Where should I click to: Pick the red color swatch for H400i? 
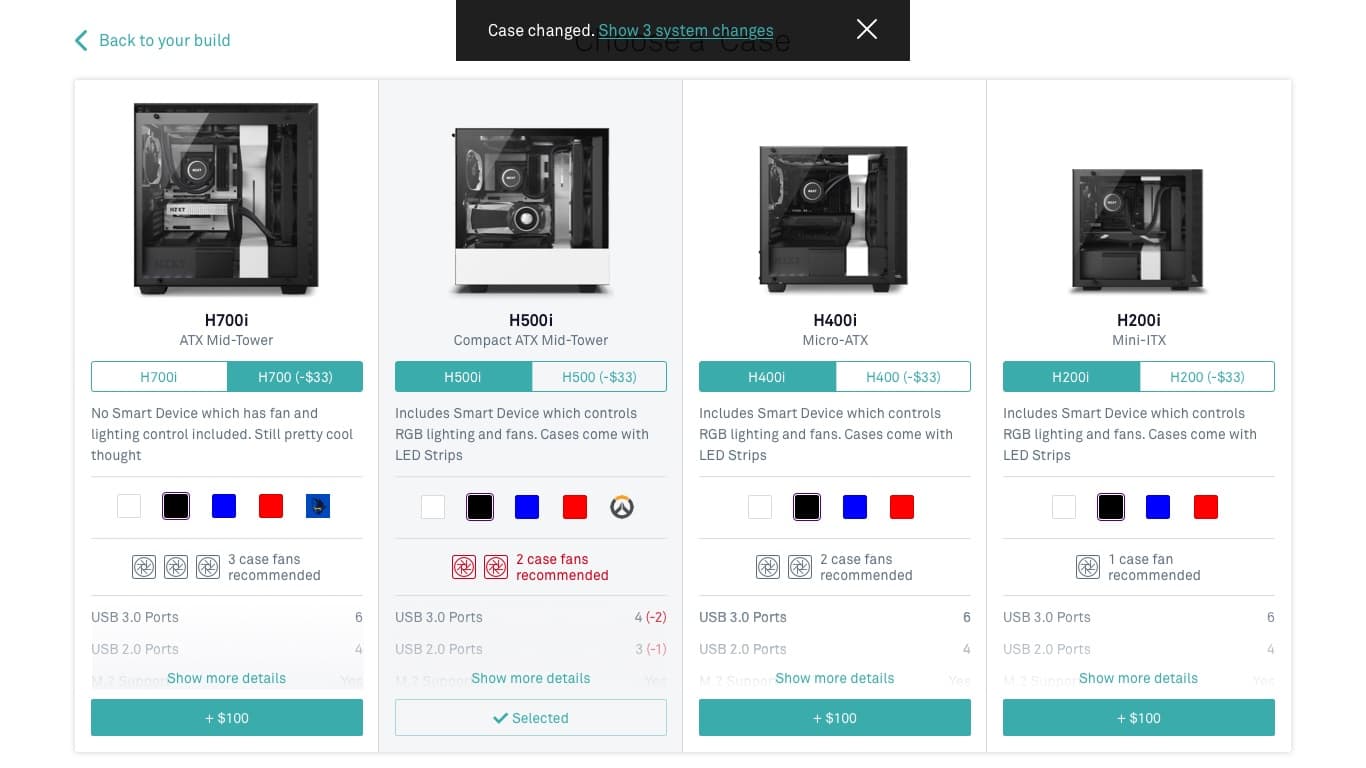point(902,507)
